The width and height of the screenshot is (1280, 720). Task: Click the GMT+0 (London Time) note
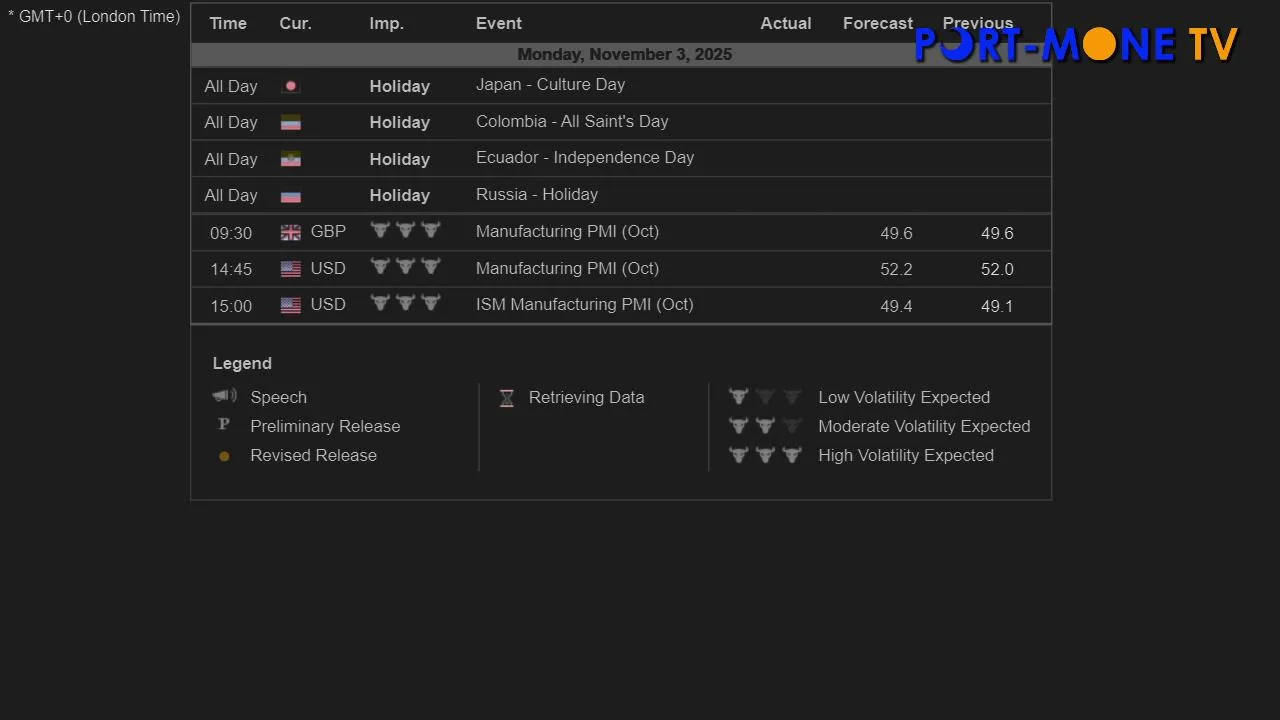point(94,17)
